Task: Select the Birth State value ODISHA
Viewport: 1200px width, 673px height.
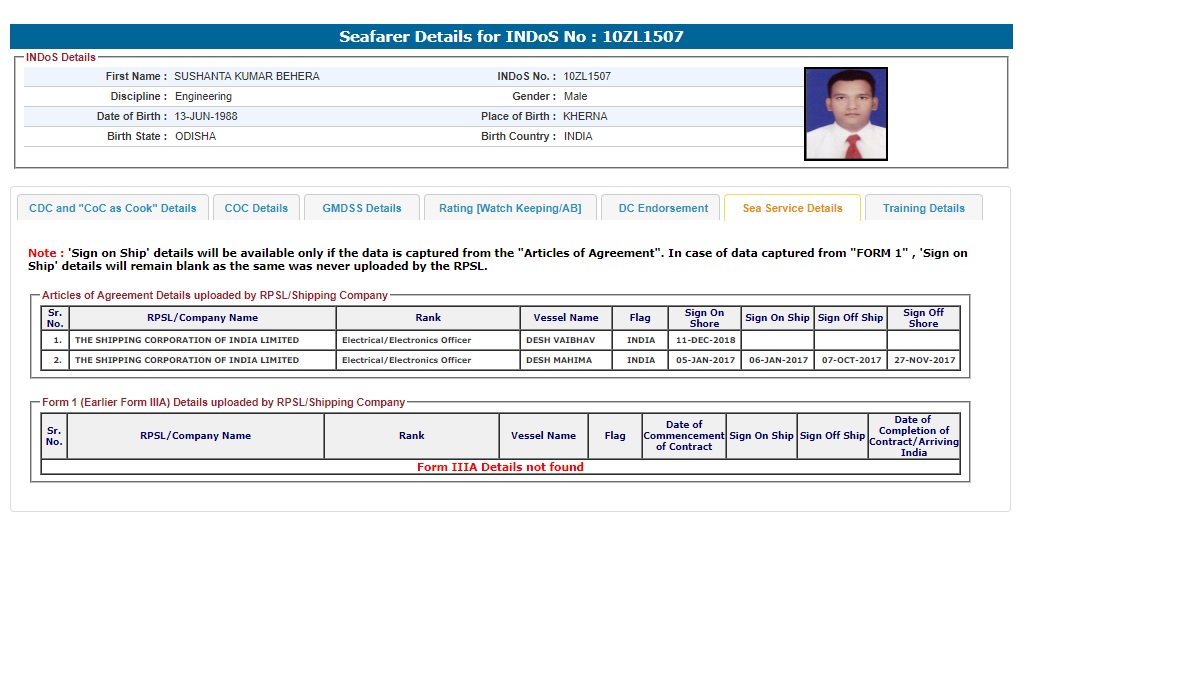Action: pos(195,136)
